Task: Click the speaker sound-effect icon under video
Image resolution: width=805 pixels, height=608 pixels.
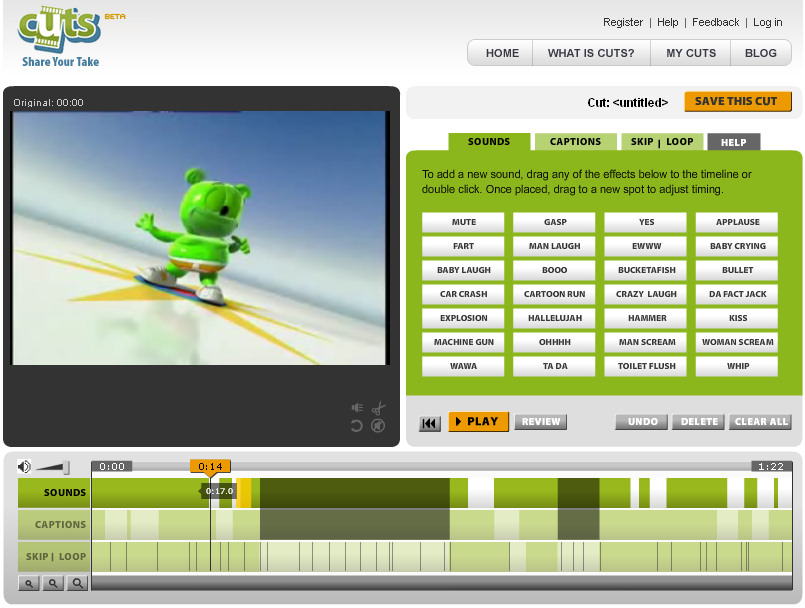Action: click(357, 408)
